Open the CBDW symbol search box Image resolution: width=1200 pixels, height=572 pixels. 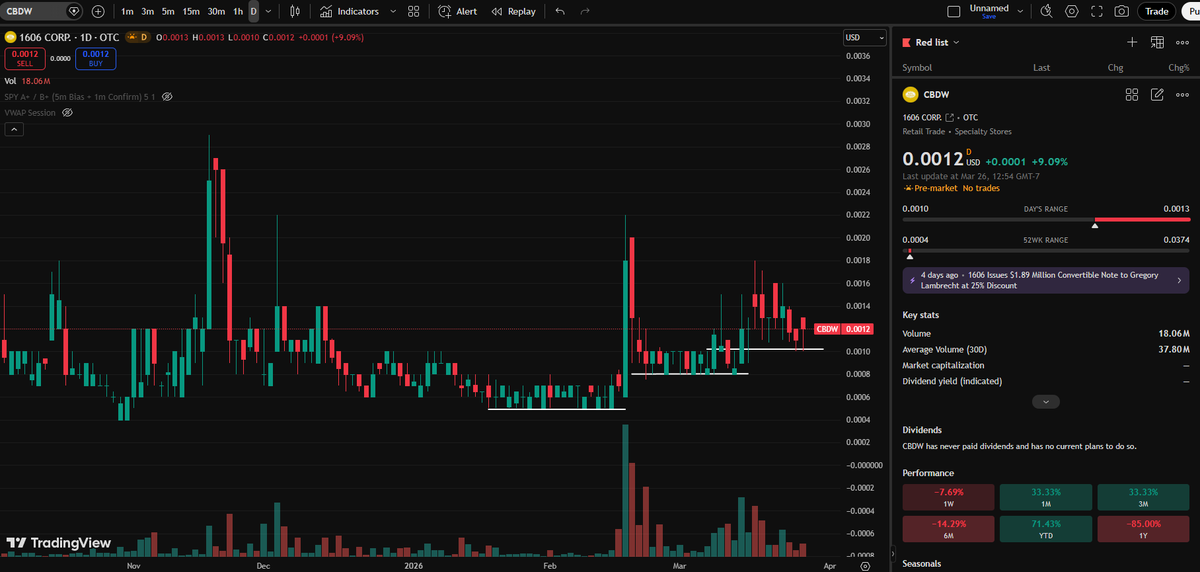[43, 11]
